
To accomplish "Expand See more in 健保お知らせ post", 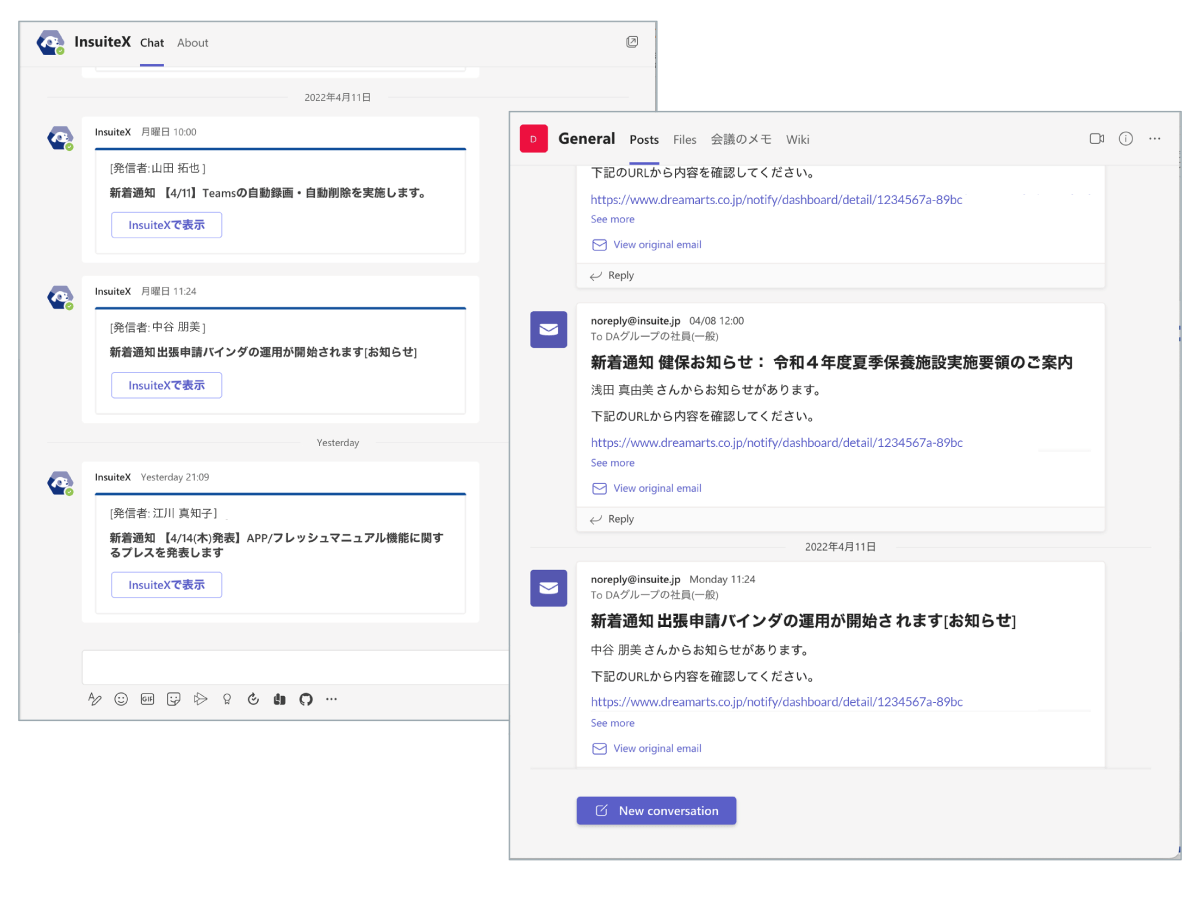I will pyautogui.click(x=612, y=463).
